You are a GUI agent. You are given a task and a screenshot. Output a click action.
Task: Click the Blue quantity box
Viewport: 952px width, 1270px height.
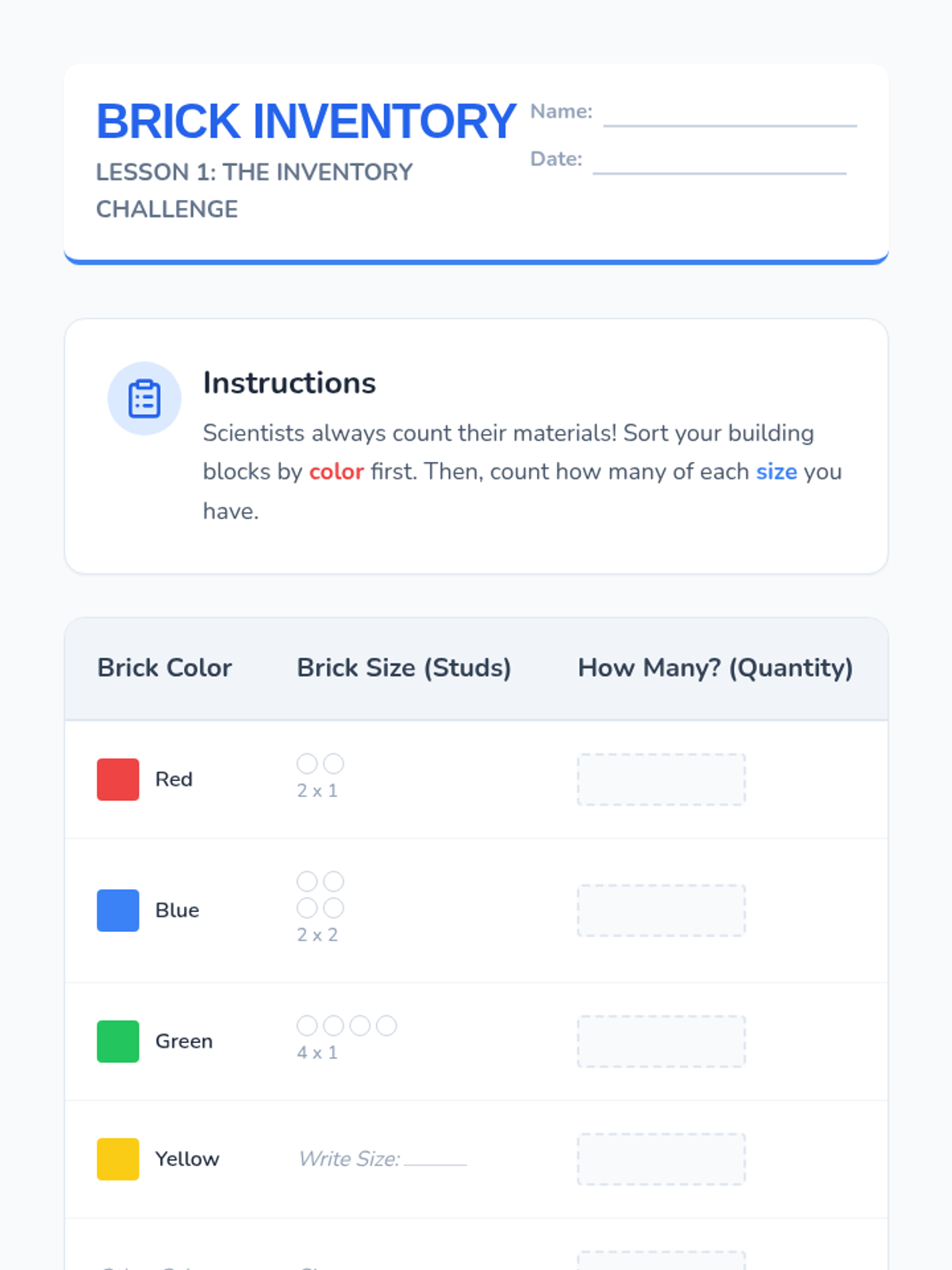tap(661, 910)
